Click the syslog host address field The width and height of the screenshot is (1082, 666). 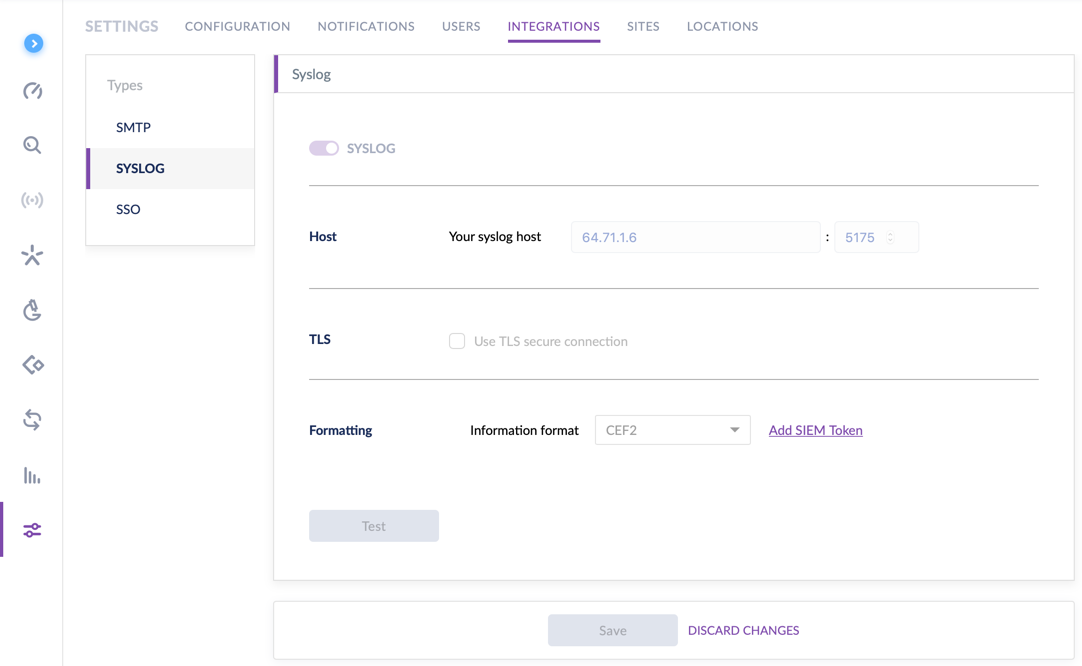tap(695, 237)
